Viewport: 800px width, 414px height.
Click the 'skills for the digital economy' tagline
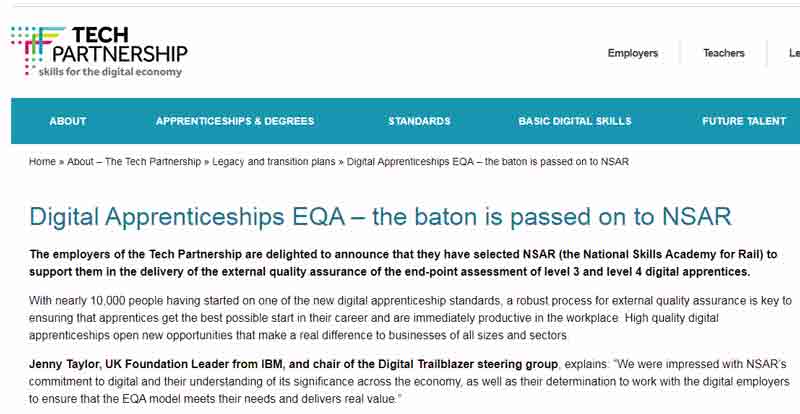tap(110, 72)
